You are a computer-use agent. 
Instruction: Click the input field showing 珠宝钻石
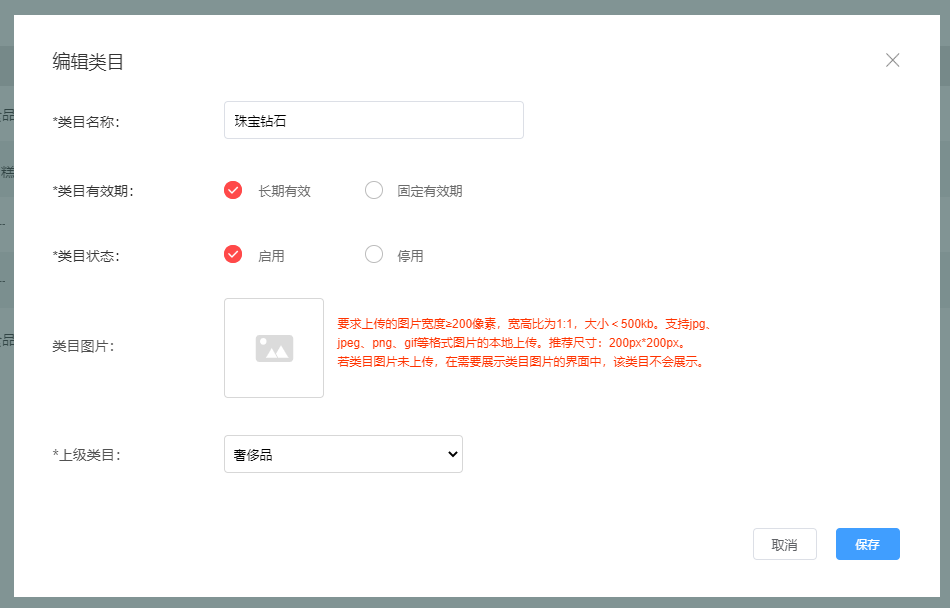click(373, 119)
